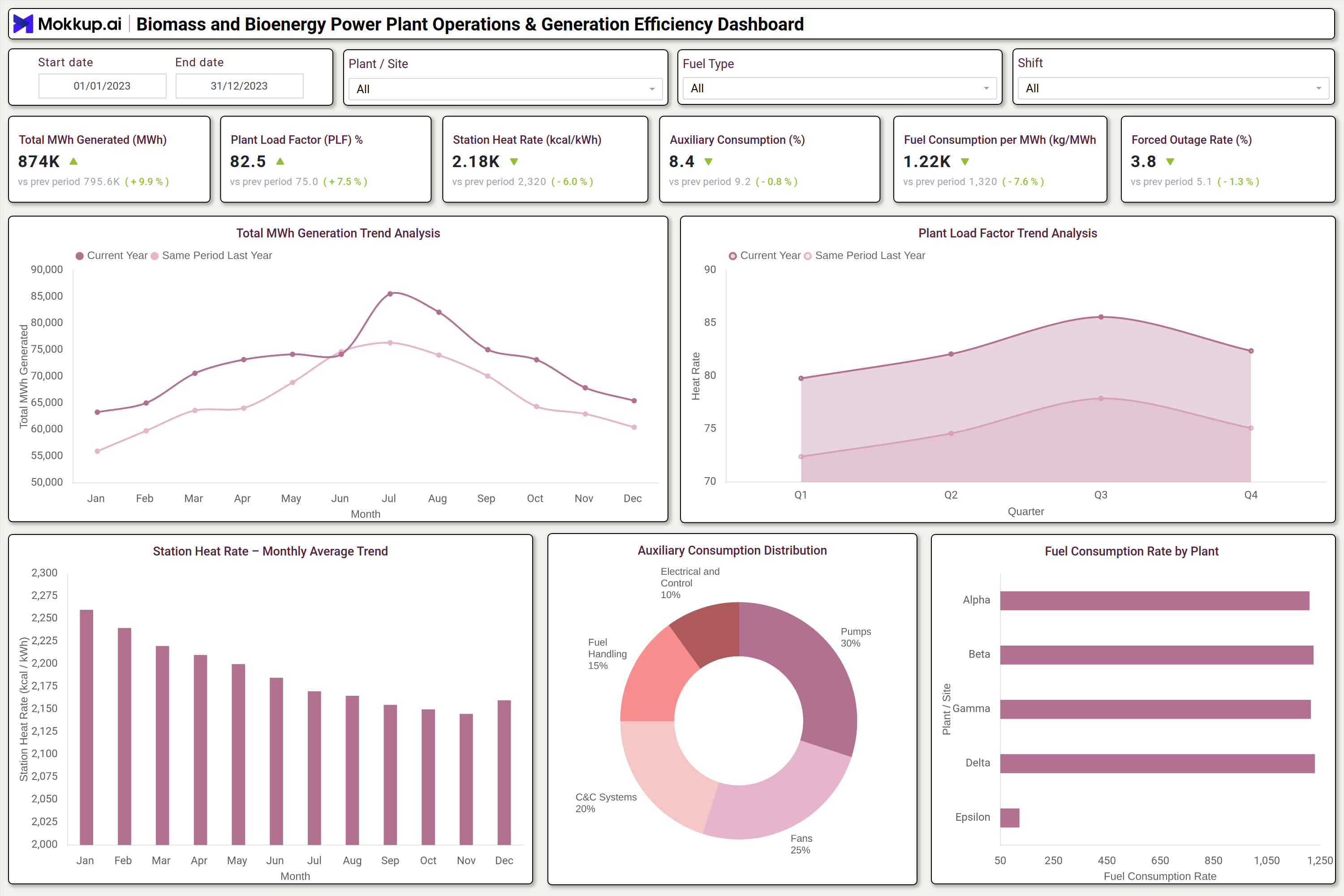Viewport: 1344px width, 896px height.
Task: Click the July peak point on Current Year line
Action: [390, 294]
